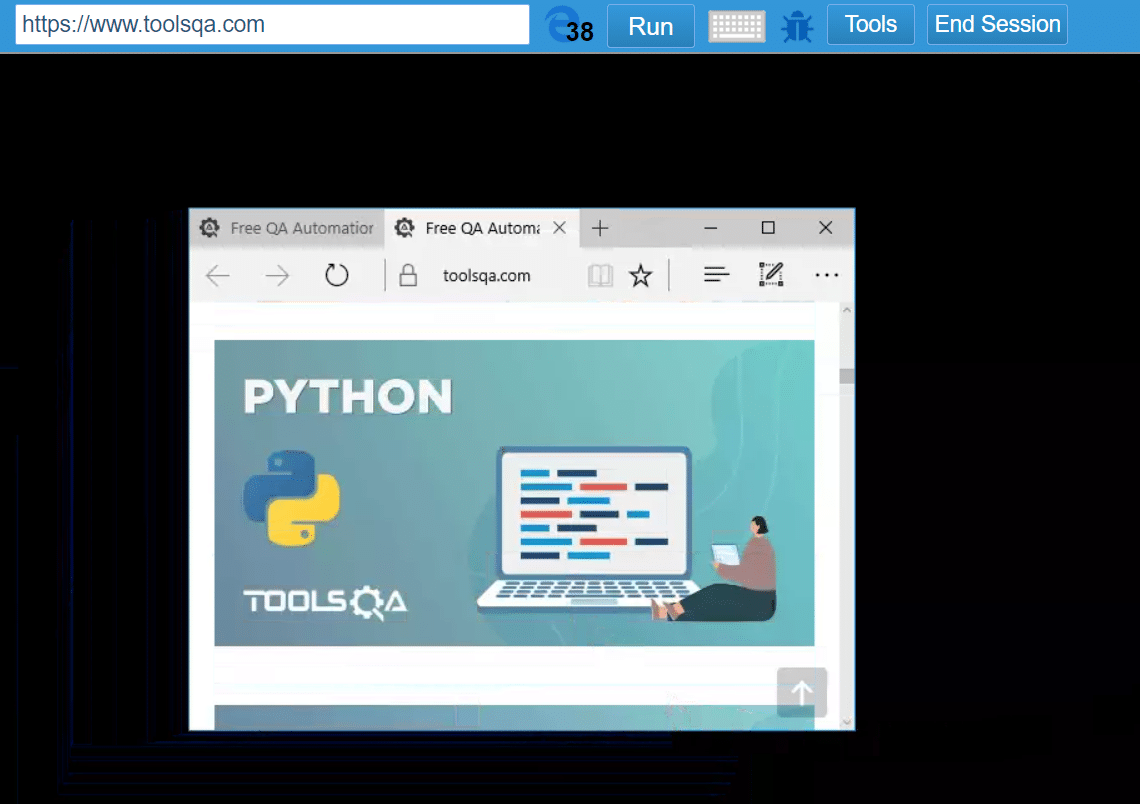Screen dimensions: 1140x804
Task: Open the Hub sidebar in Edge
Action: [x=716, y=274]
